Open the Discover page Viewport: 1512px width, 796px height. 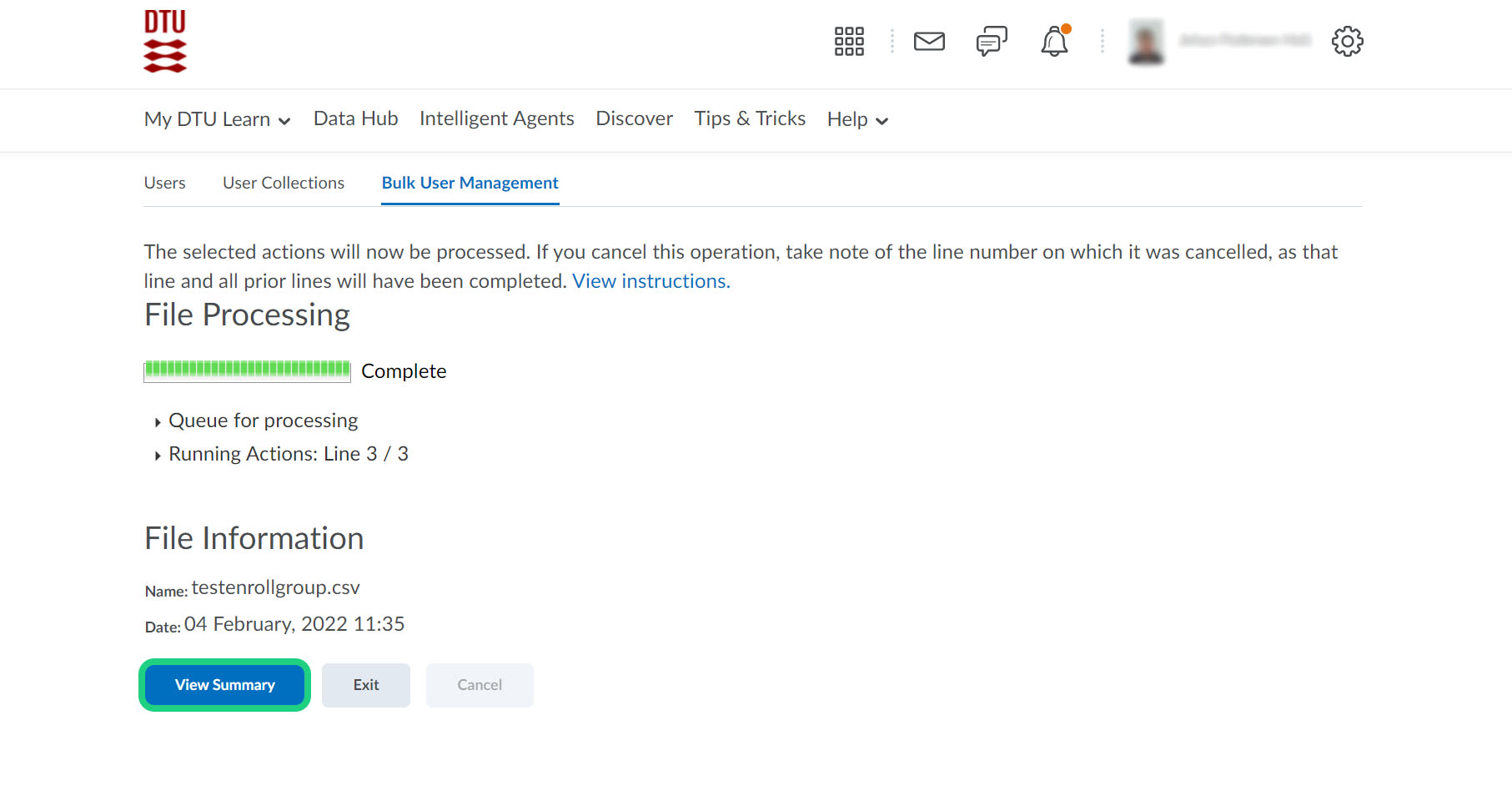[x=634, y=118]
